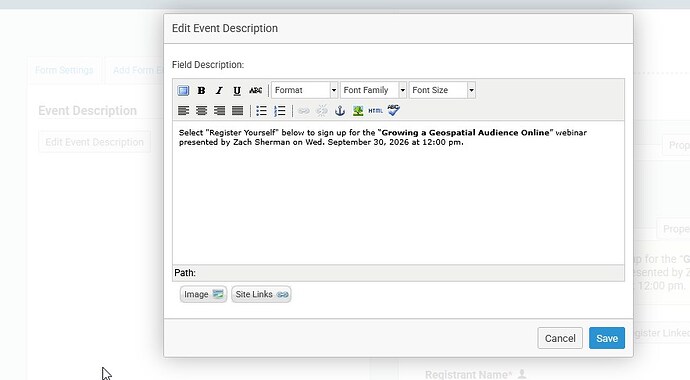Click the bold webinar title text
Viewport: 690px width, 380px height.
click(x=465, y=132)
